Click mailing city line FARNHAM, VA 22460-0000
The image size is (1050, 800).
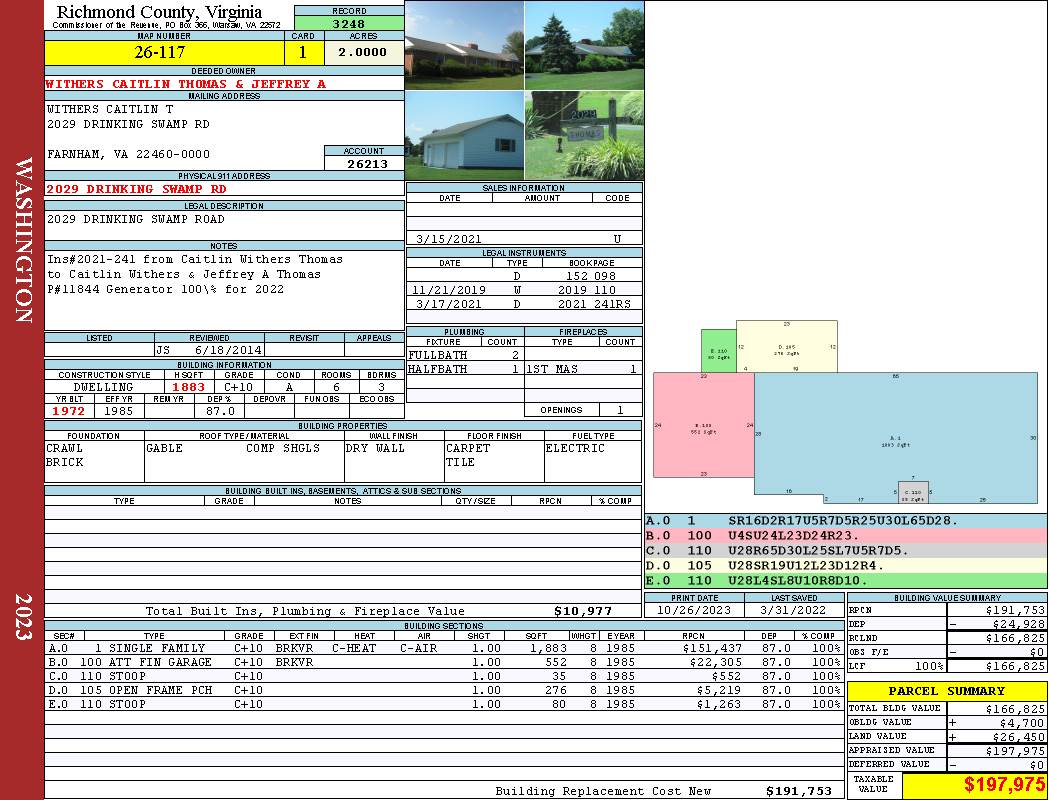pos(129,154)
